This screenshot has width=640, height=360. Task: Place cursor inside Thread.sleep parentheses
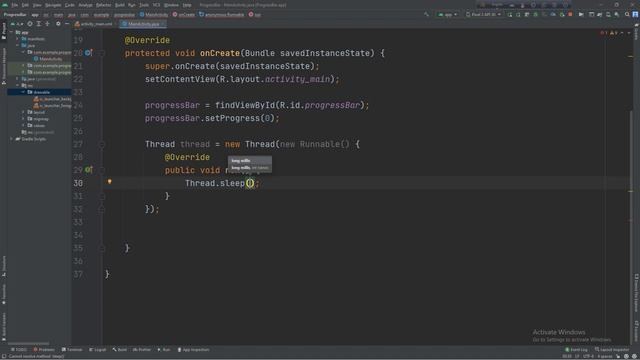[250, 183]
